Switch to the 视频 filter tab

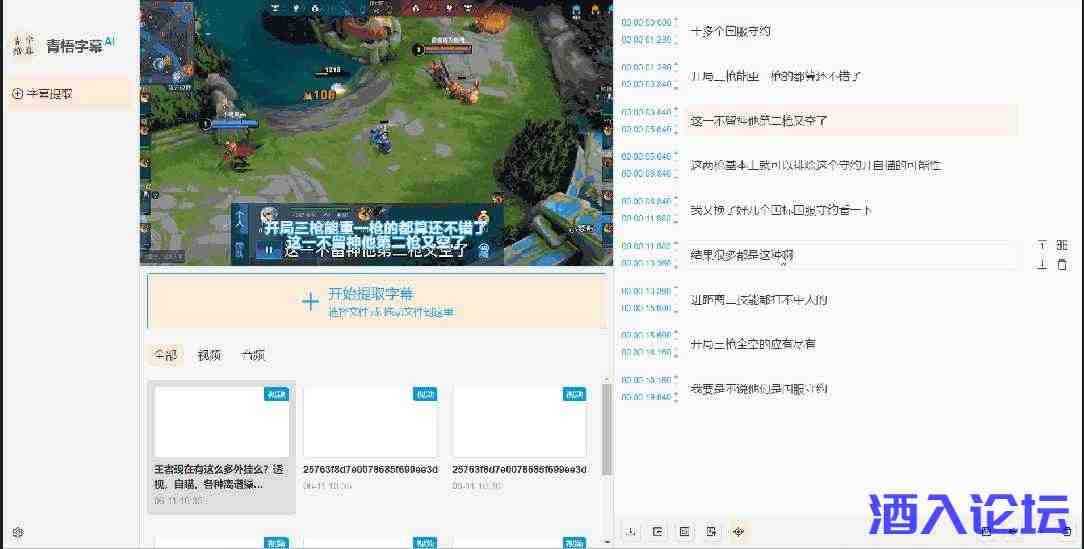click(x=209, y=355)
